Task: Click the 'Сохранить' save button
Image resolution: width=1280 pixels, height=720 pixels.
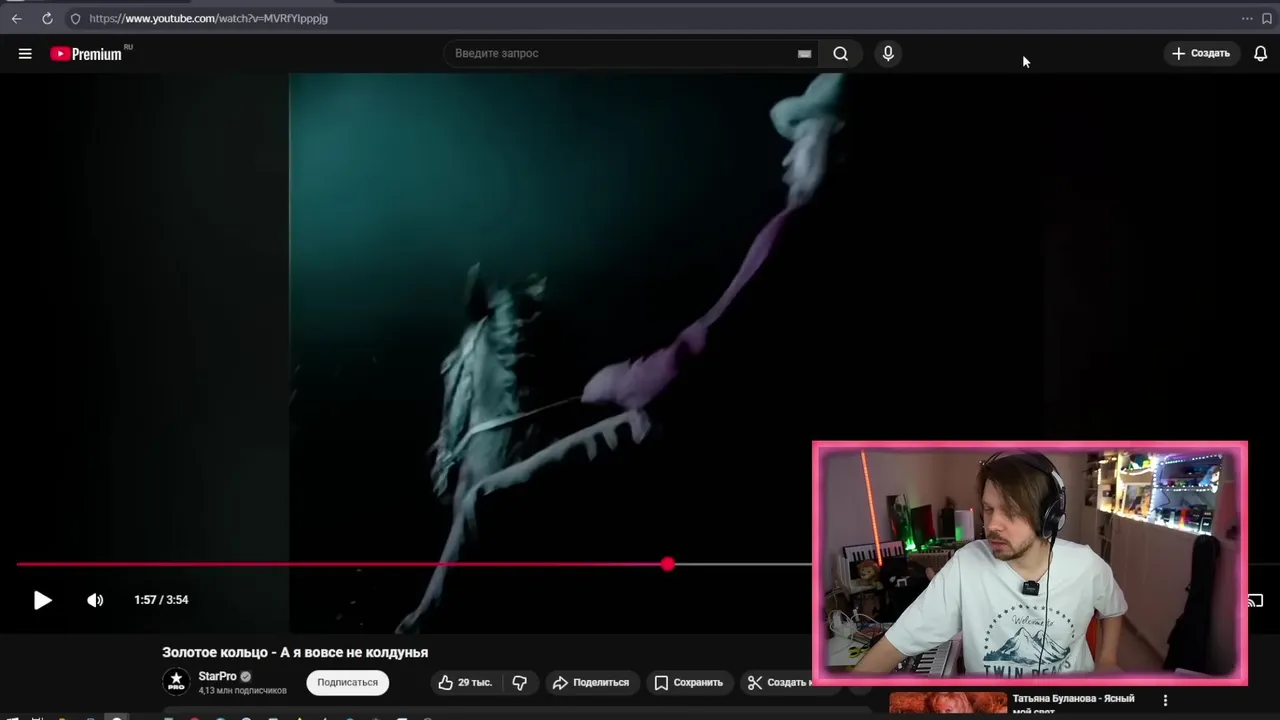Action: (688, 682)
